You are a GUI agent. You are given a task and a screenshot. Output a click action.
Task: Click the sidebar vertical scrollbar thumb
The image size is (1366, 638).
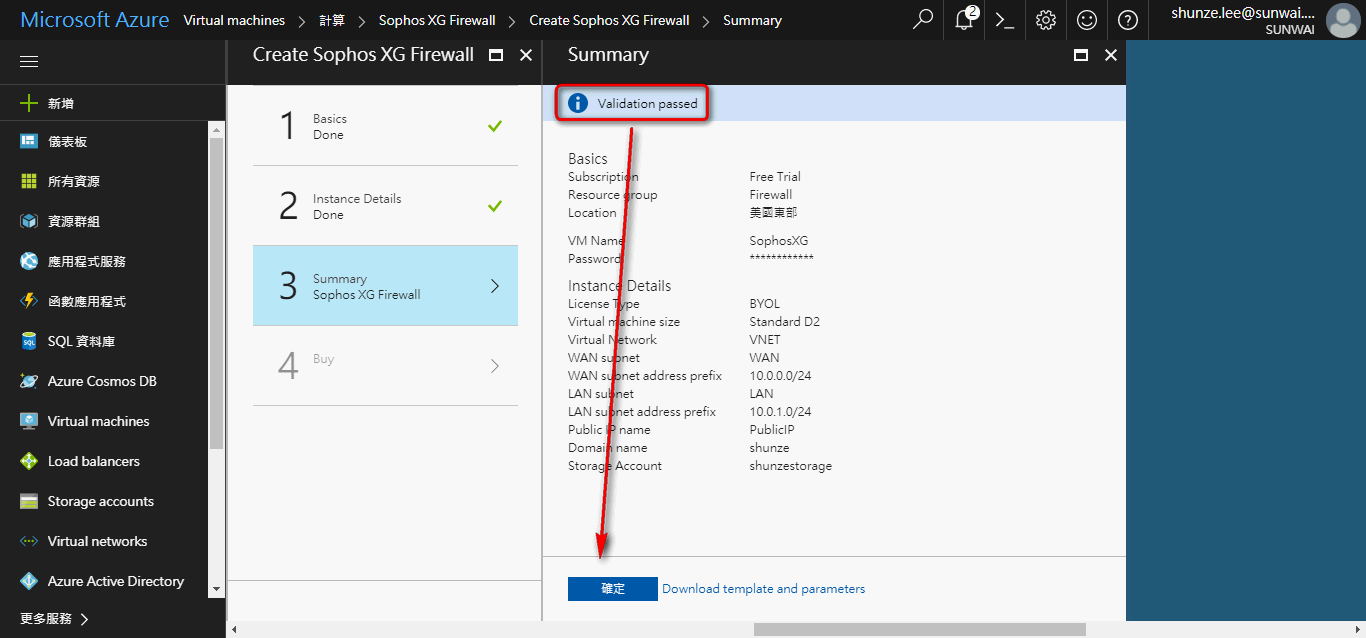click(216, 294)
